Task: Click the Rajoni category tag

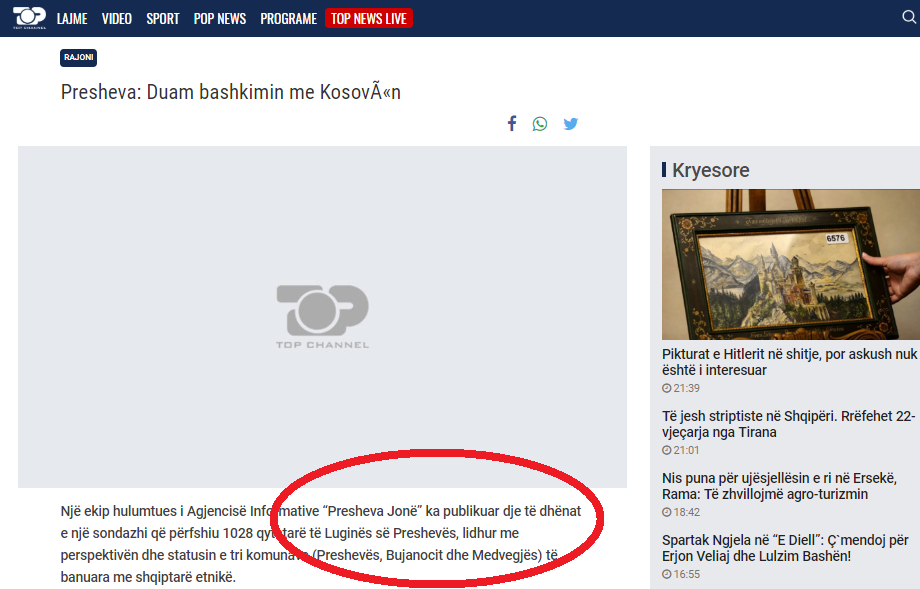Action: click(78, 58)
